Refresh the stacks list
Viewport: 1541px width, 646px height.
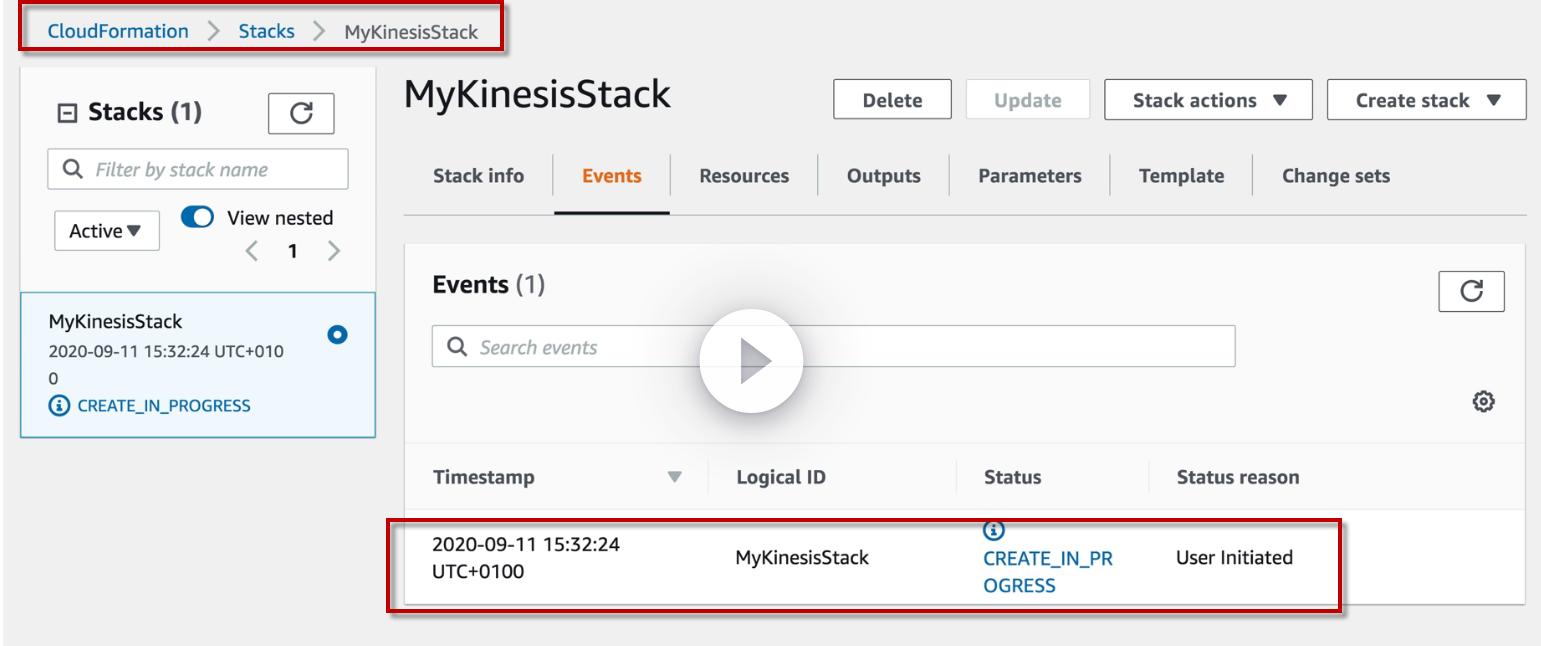click(301, 114)
